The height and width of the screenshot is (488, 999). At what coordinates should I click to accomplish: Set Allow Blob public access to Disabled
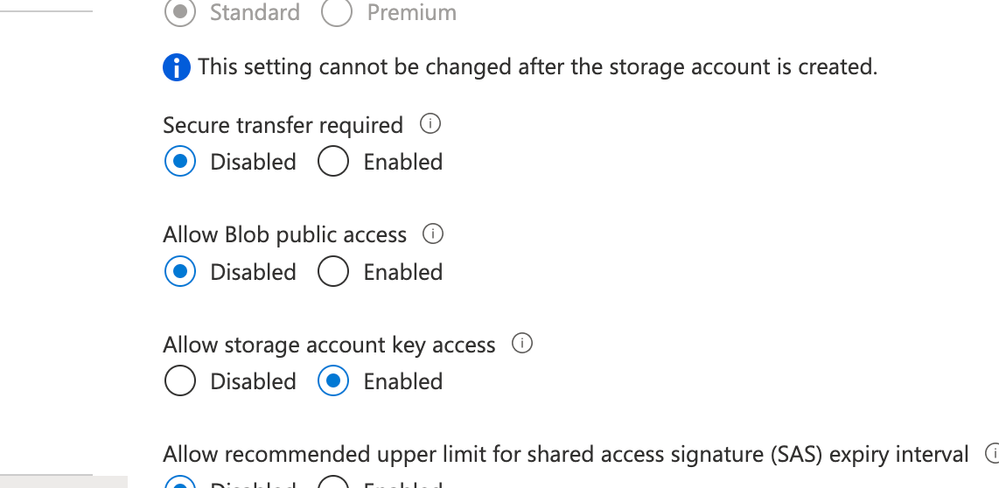click(x=180, y=272)
